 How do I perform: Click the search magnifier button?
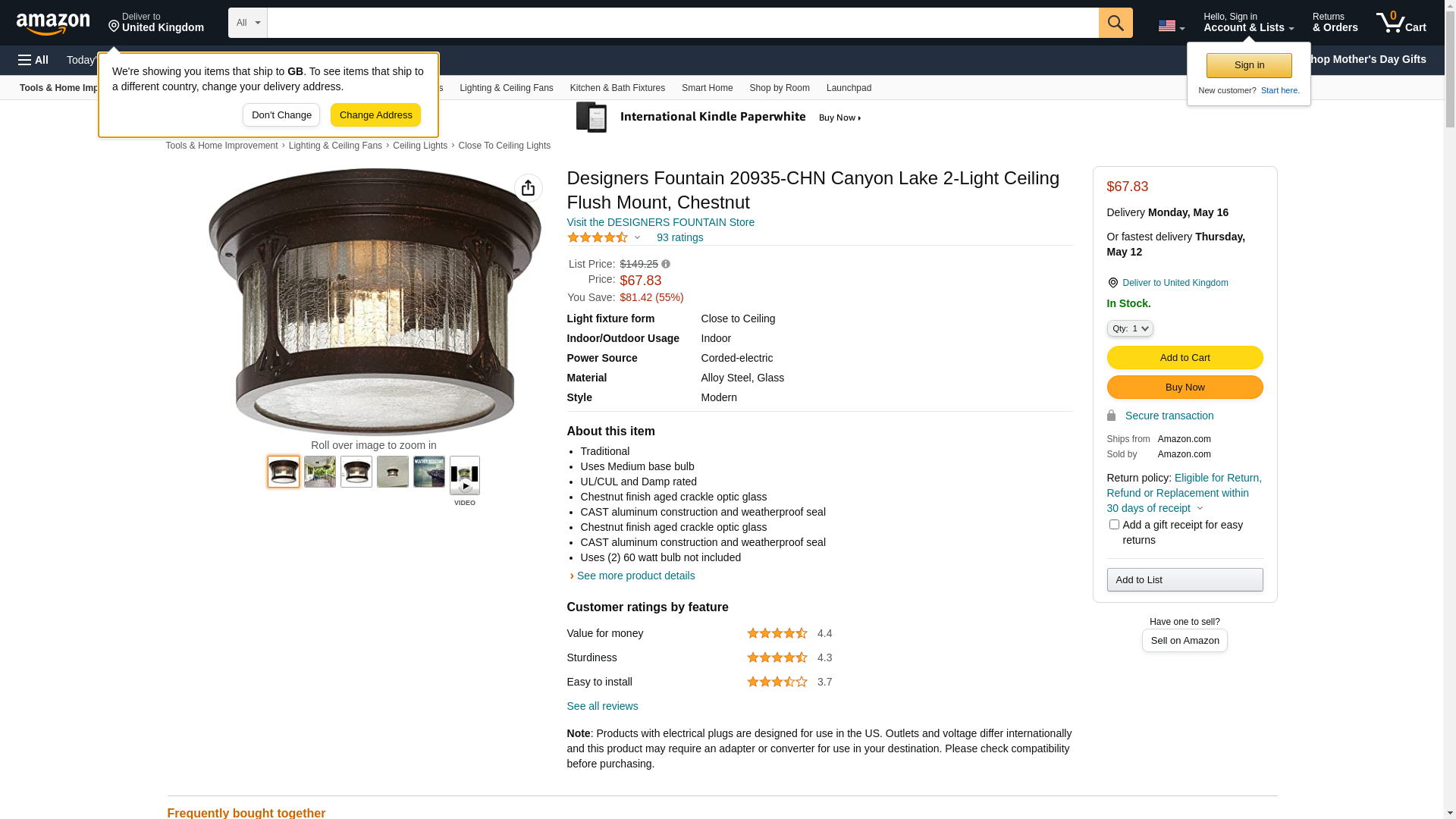(1115, 23)
